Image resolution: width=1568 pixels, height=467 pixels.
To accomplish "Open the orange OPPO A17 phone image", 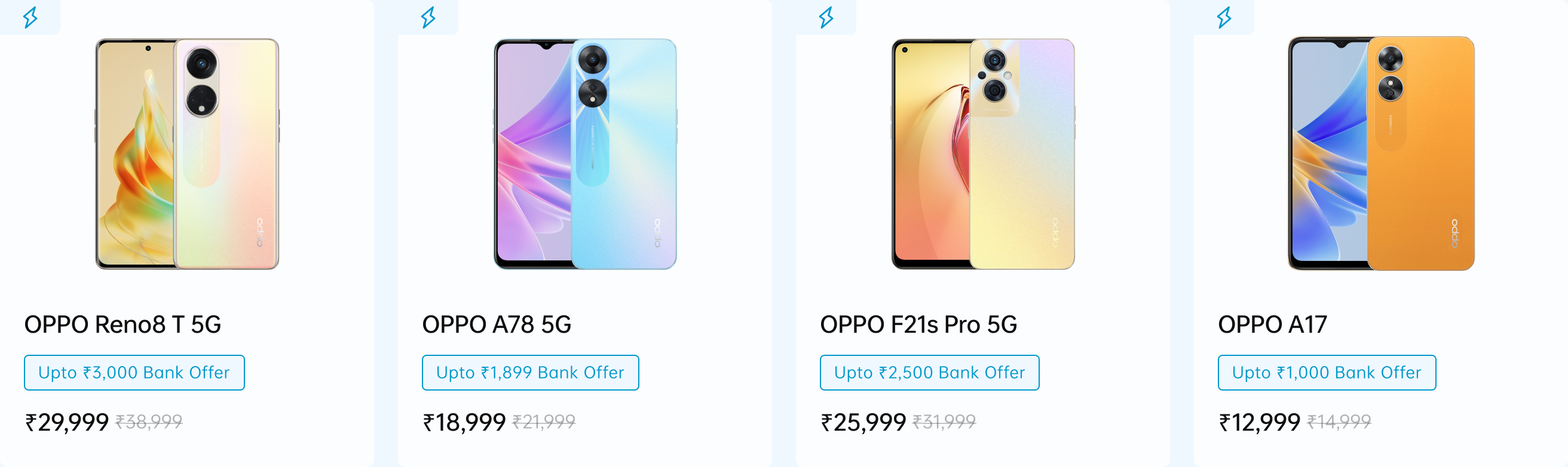I will [x=1381, y=153].
